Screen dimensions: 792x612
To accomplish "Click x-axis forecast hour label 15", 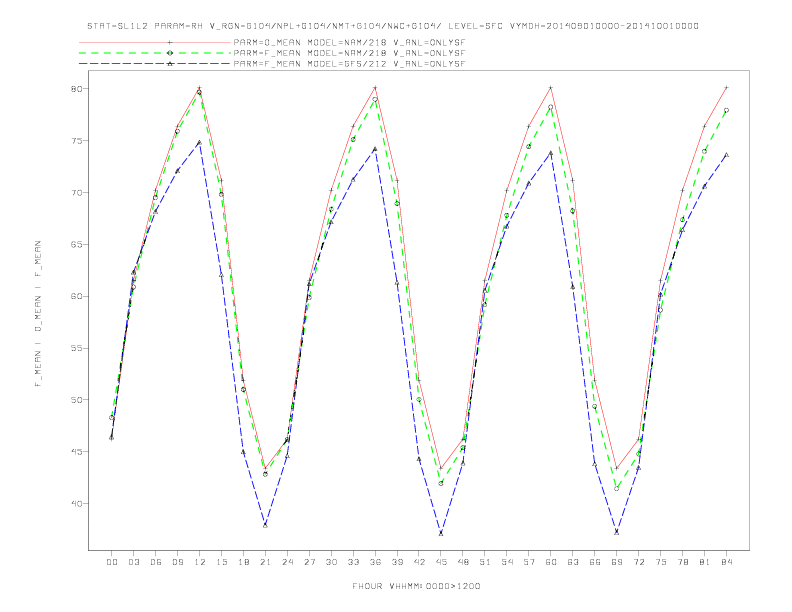I will tap(221, 562).
